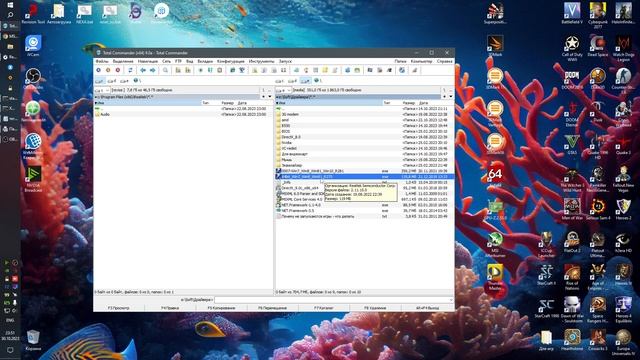Open the Навигация menu

[x=148, y=61]
